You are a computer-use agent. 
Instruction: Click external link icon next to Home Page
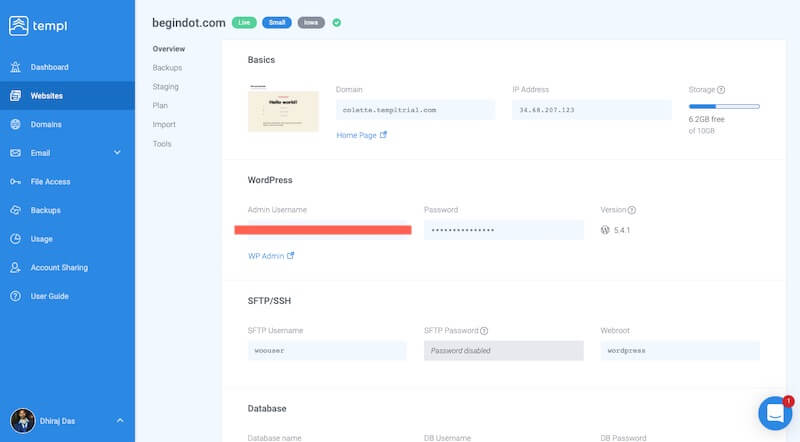click(383, 135)
